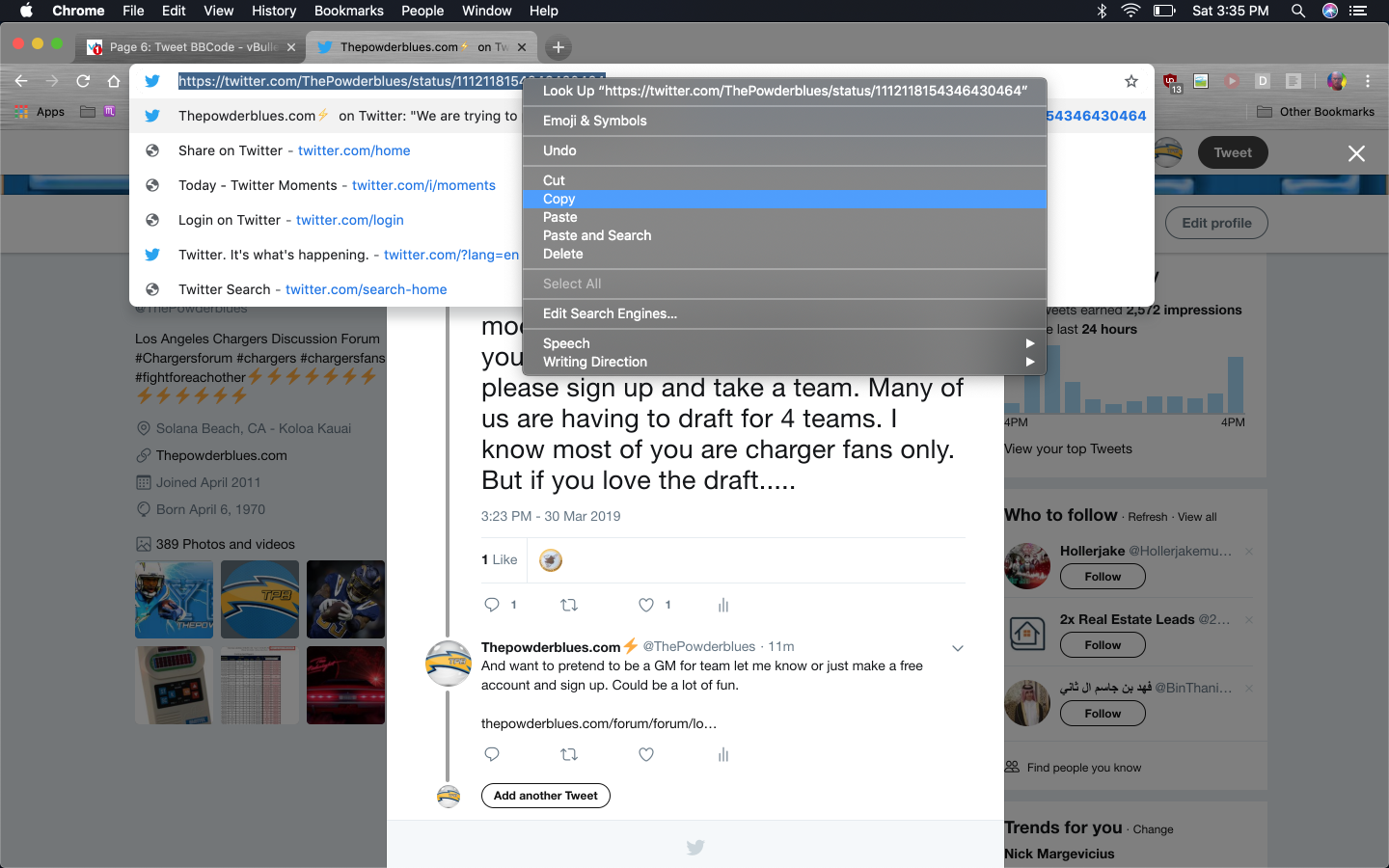The width and height of the screenshot is (1389, 868).
Task: Open View your top Tweets link
Action: point(1069,448)
